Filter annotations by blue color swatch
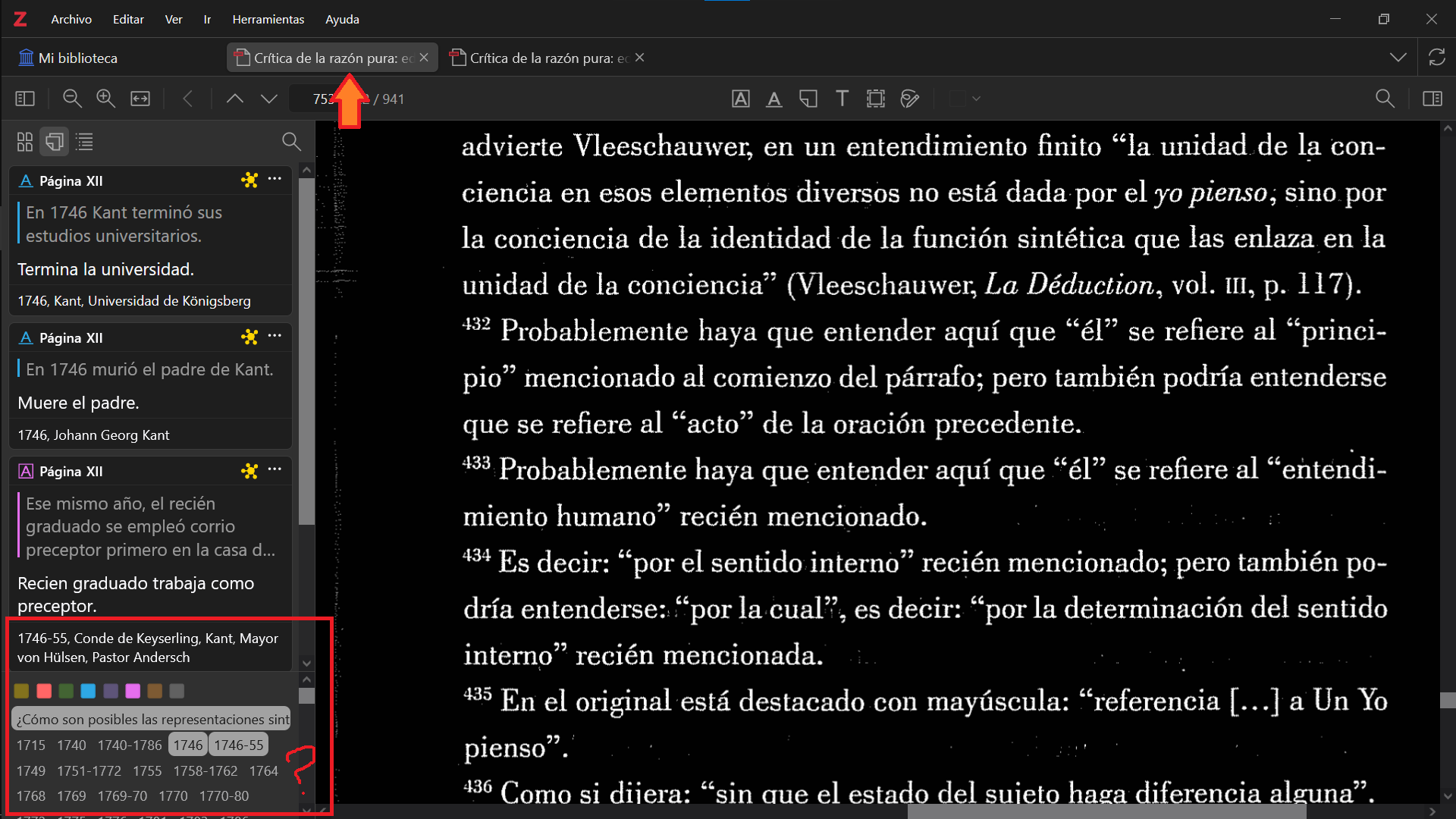 click(x=88, y=691)
